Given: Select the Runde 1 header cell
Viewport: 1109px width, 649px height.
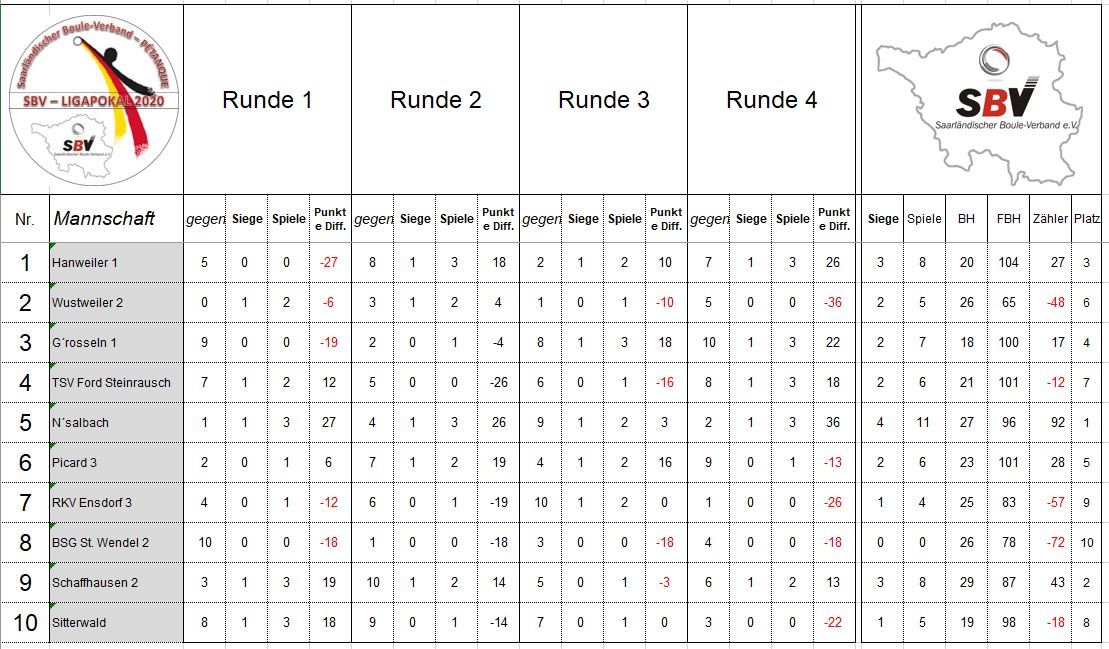Looking at the screenshot, I should tap(267, 100).
